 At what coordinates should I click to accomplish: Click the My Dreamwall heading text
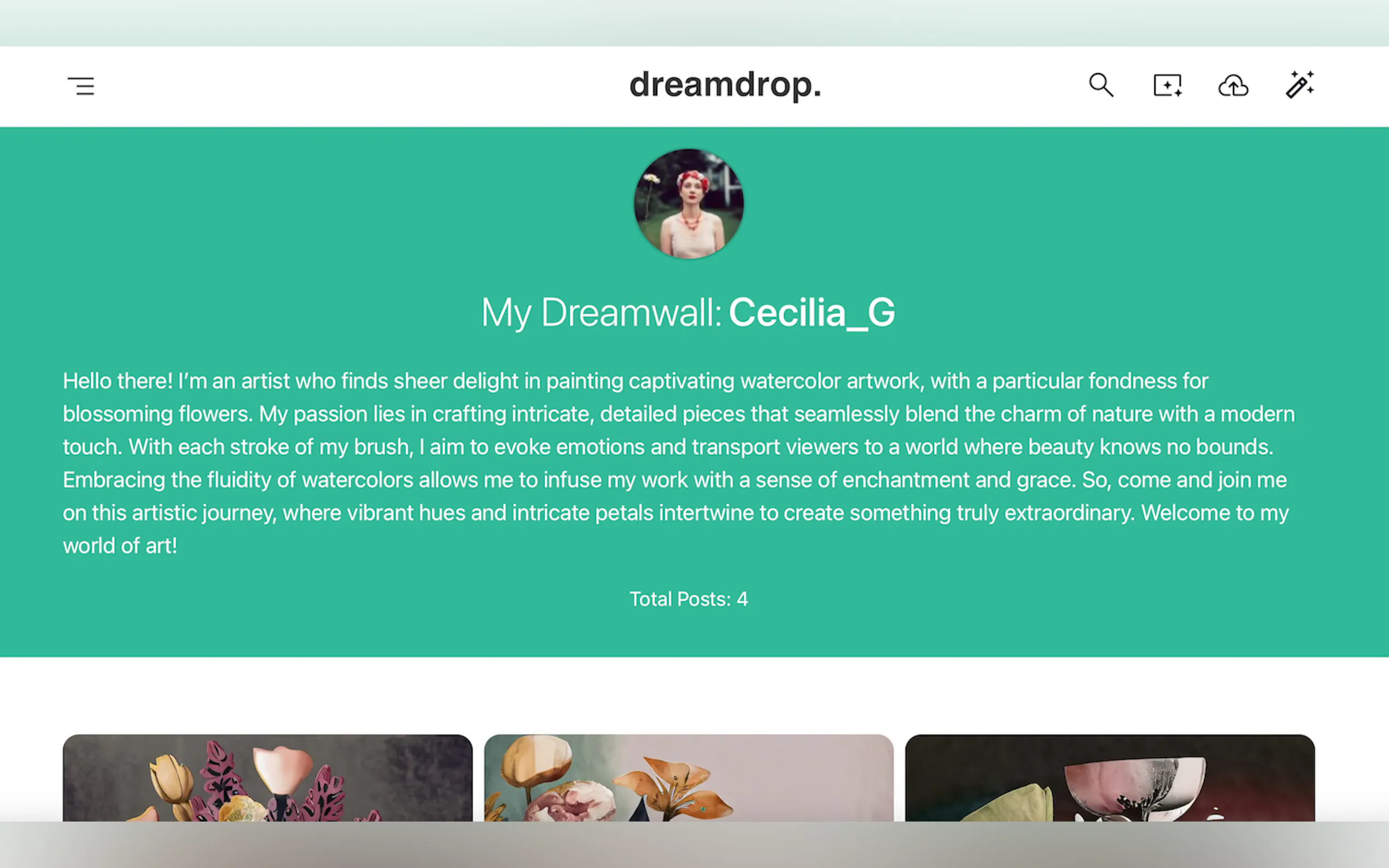(601, 313)
